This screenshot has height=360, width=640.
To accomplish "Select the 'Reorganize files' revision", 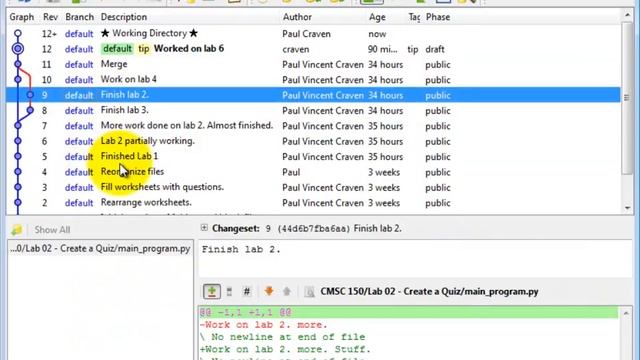I will [x=313, y=172].
